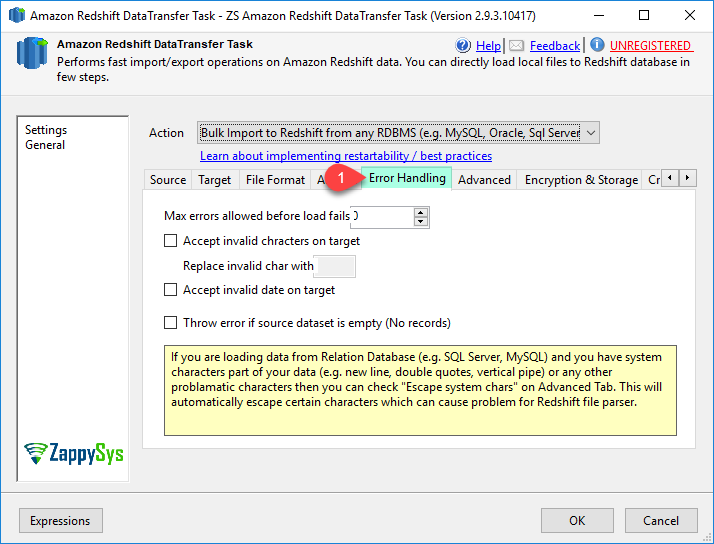The width and height of the screenshot is (714, 544).
Task: Decrease max errors with down arrow
Action: tap(421, 222)
